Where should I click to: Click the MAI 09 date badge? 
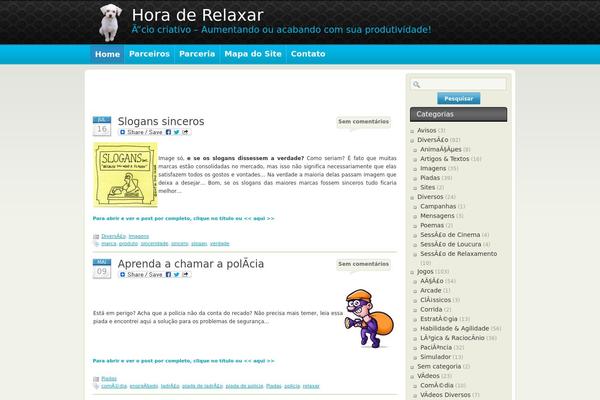(x=102, y=268)
